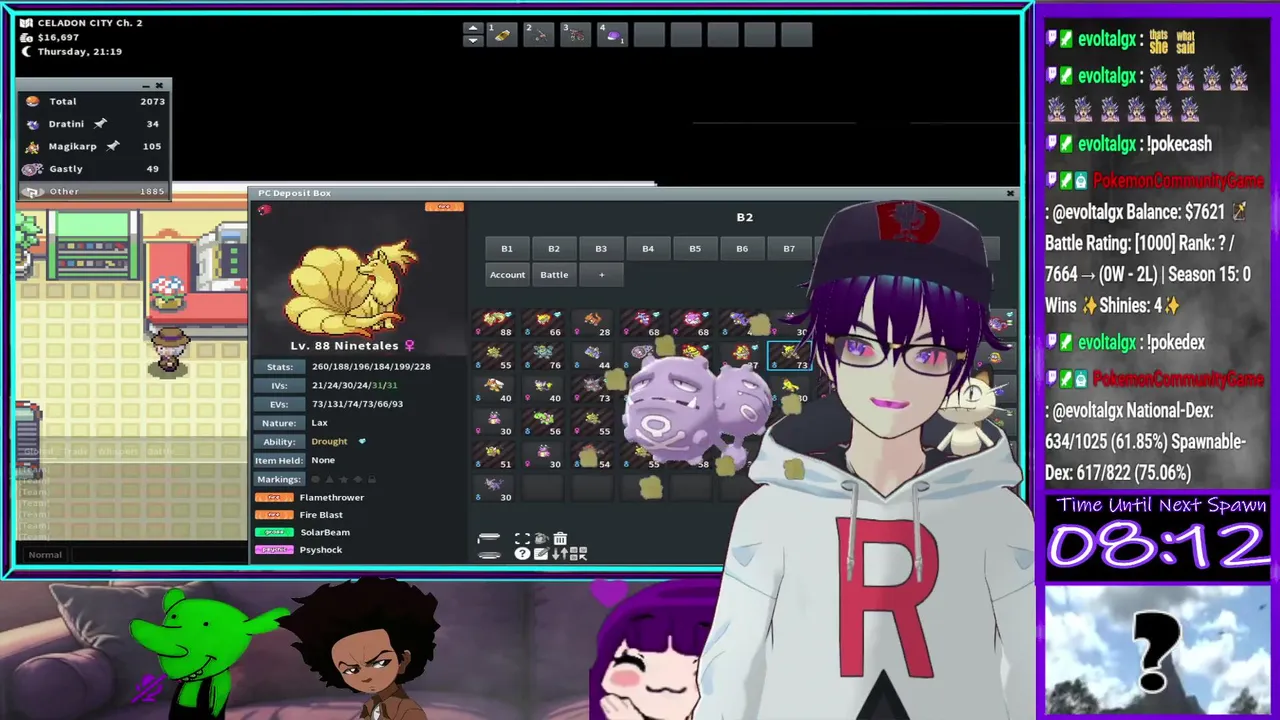Viewport: 1280px width, 720px height.
Task: Select the level 88 Pokémon in box
Action: point(495,324)
